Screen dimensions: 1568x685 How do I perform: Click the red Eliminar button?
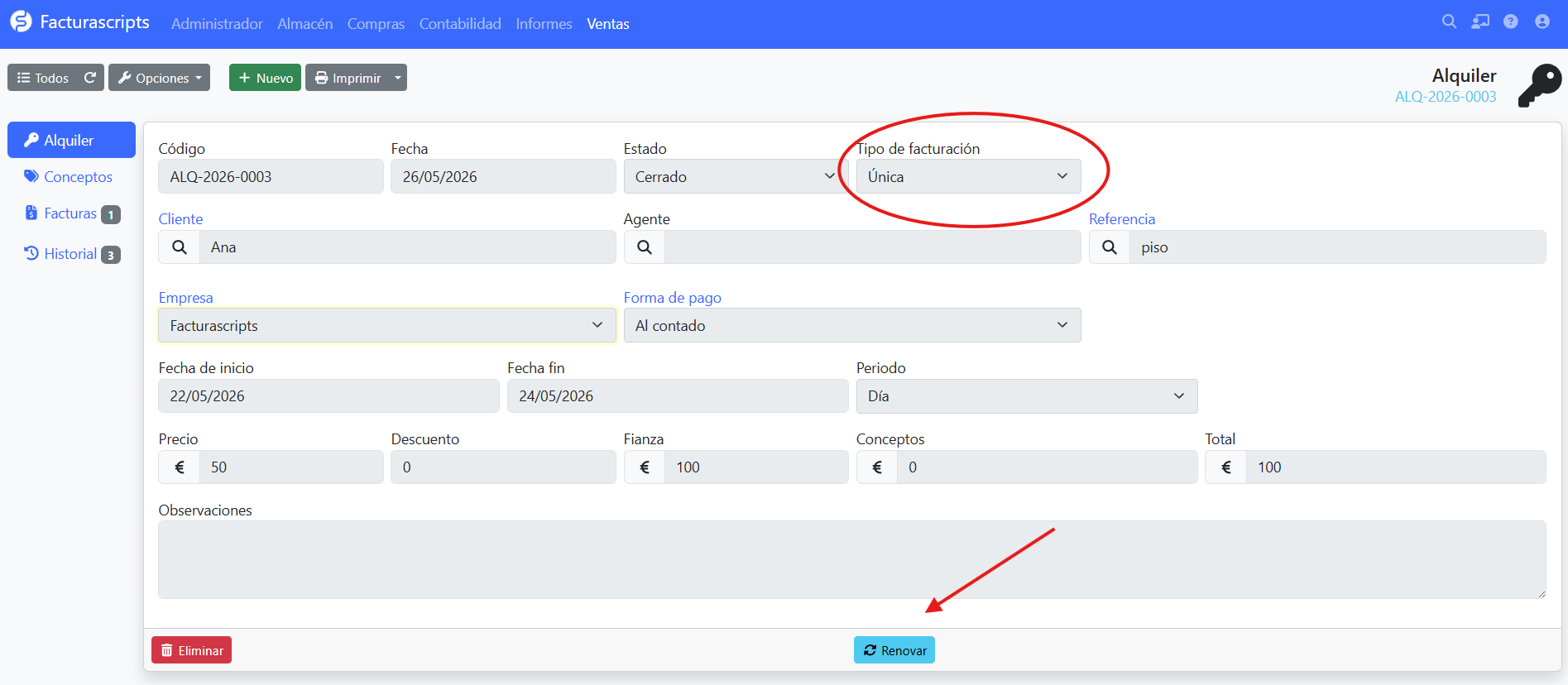[191, 650]
